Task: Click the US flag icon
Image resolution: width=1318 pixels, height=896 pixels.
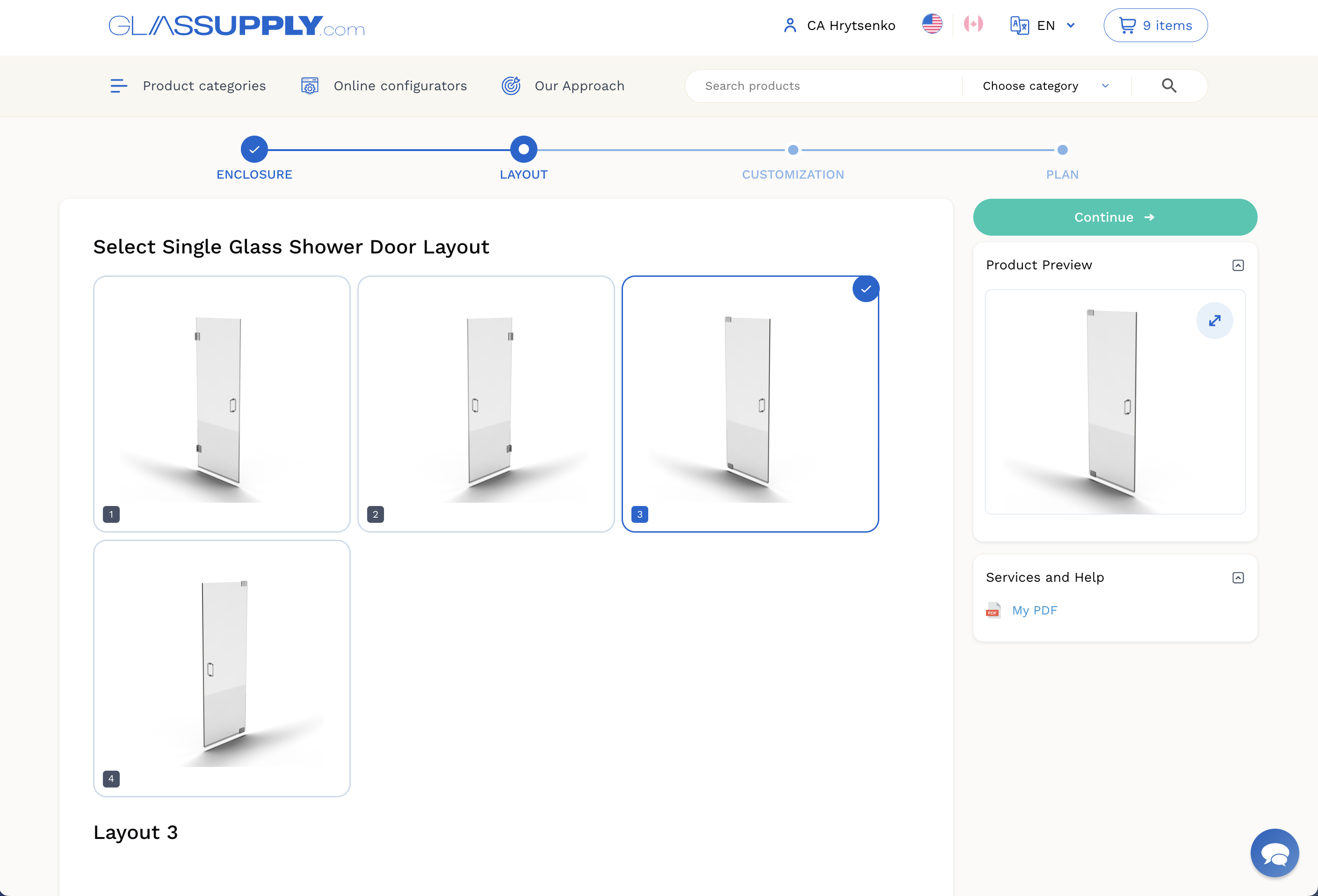Action: pos(932,24)
